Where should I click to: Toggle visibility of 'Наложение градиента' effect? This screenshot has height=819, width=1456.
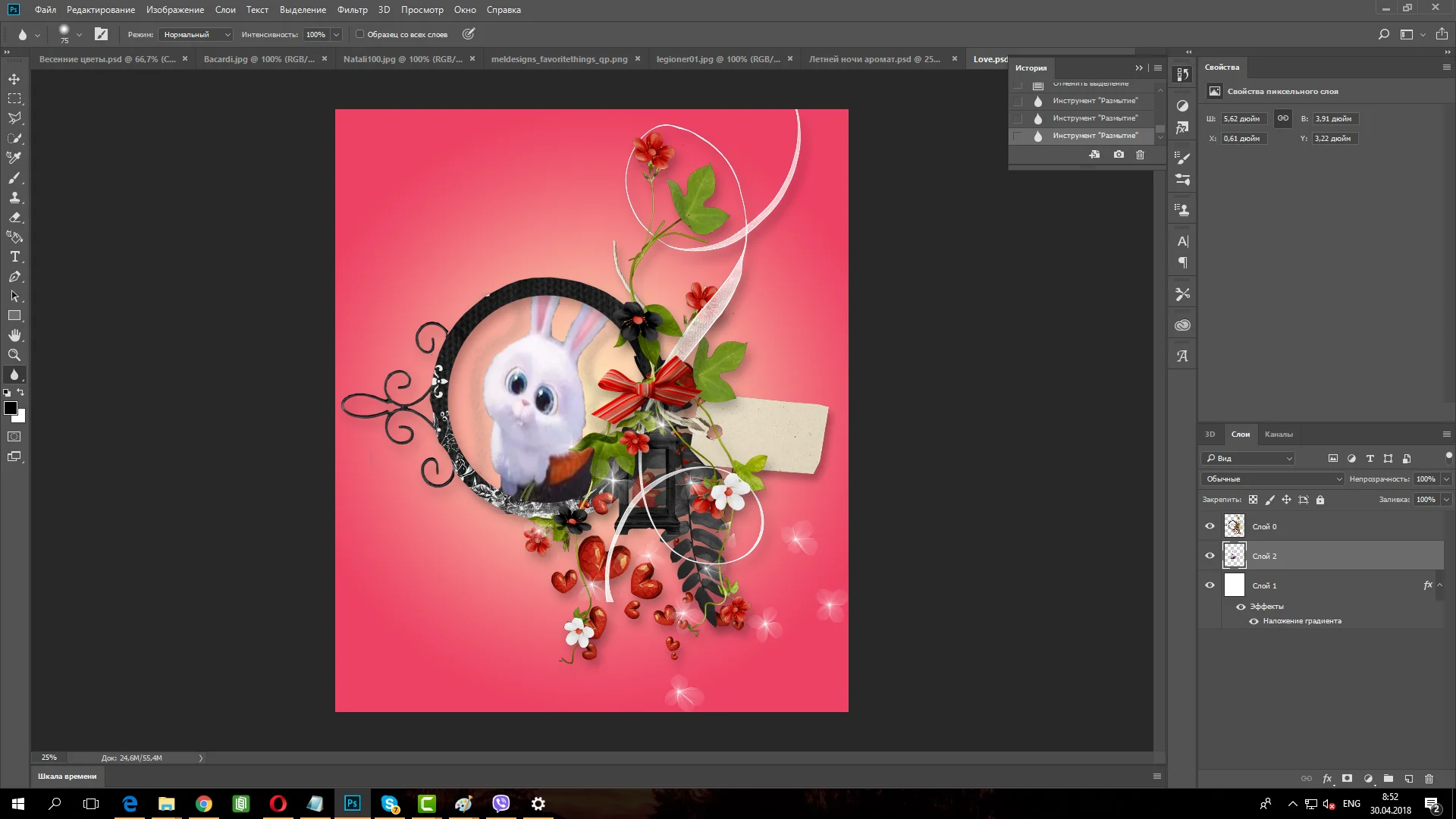[x=1255, y=620]
